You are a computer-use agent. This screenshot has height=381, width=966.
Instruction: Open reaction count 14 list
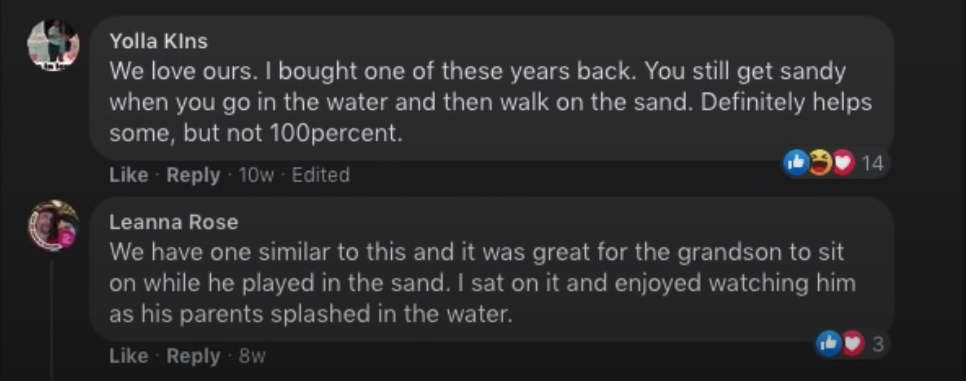click(x=872, y=163)
